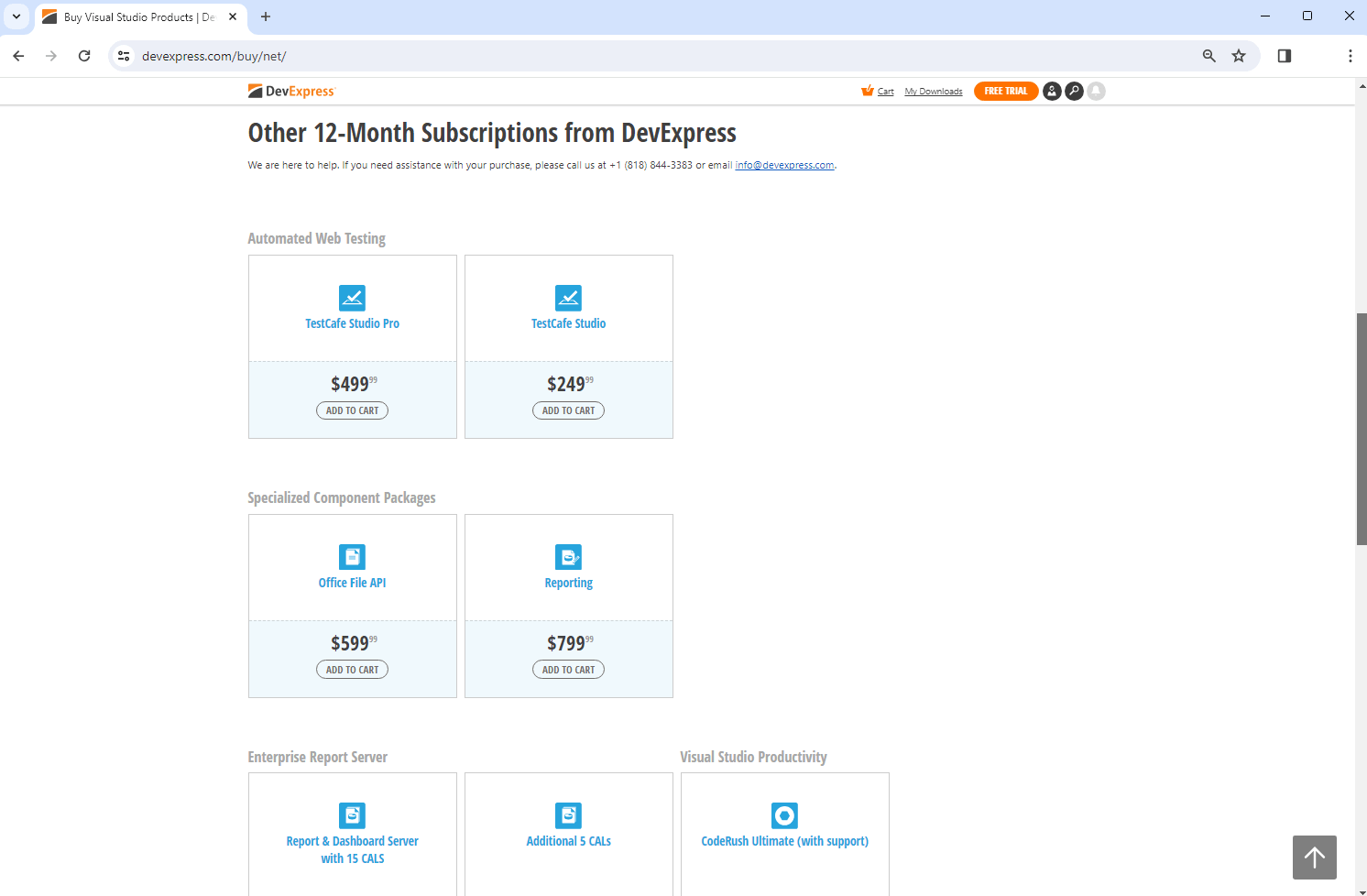Open the tab search dropdown arrow
The height and width of the screenshot is (896, 1367).
click(16, 16)
